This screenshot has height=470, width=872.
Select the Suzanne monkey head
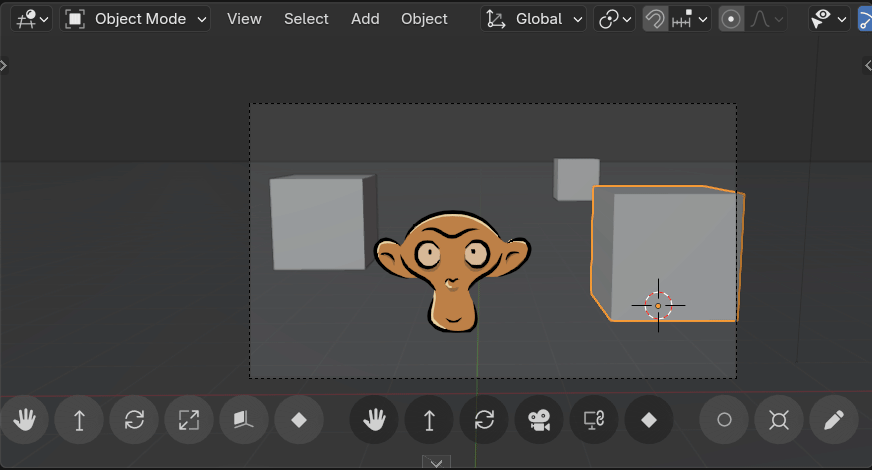(453, 271)
